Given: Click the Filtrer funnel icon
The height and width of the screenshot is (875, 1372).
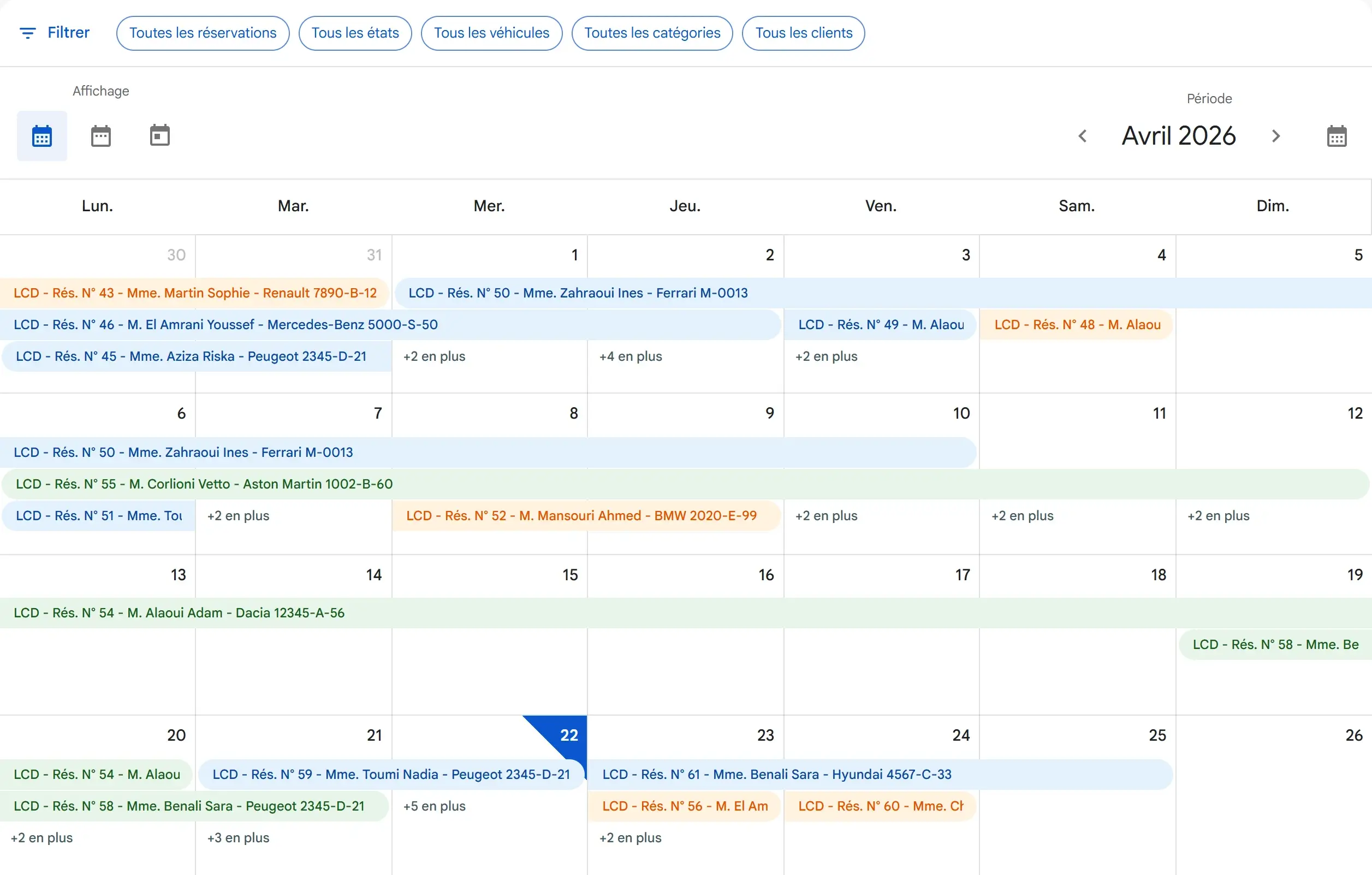Looking at the screenshot, I should click(27, 32).
